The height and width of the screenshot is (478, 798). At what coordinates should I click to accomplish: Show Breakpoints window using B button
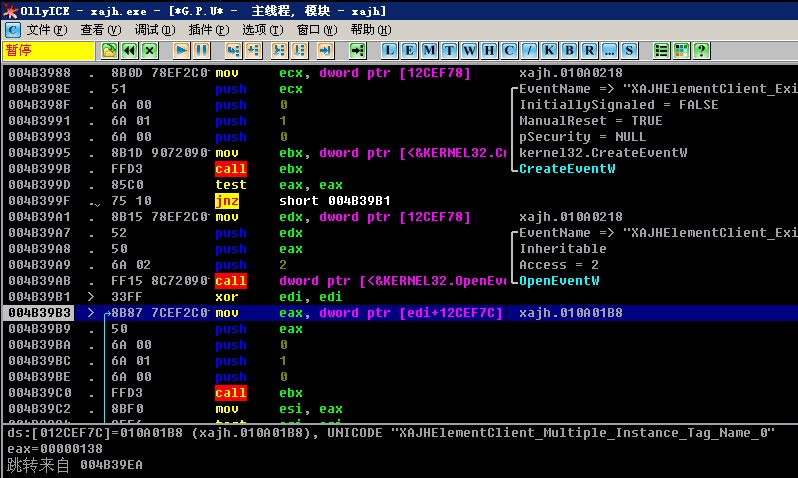570,50
